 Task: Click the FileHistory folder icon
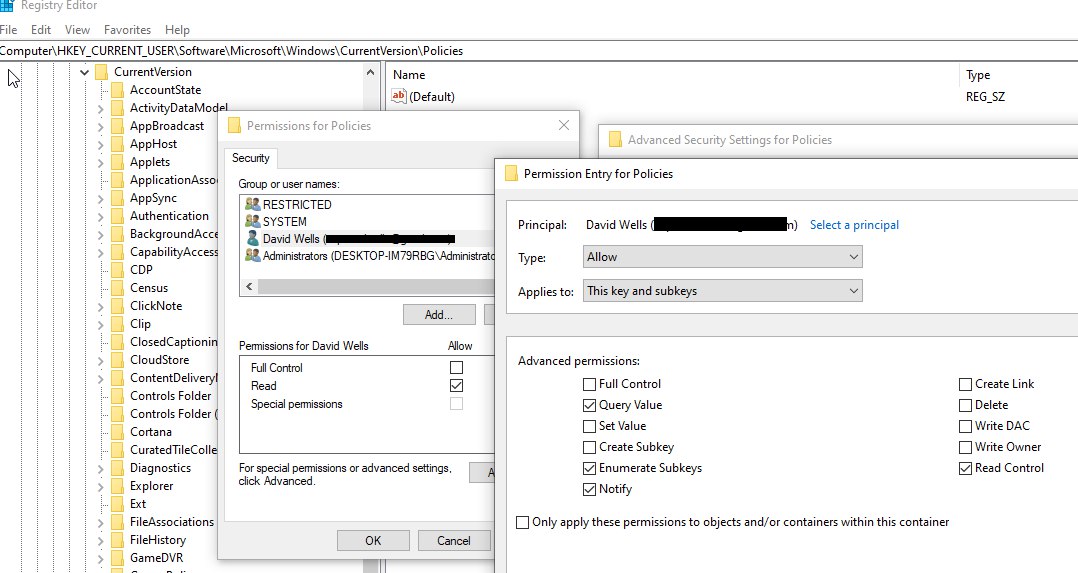[118, 539]
